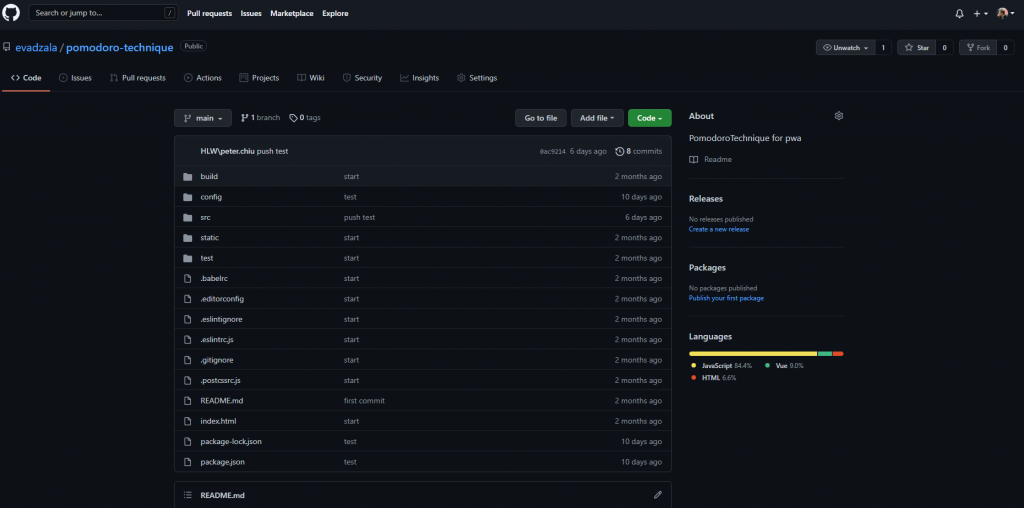
Task: Click the .eslintignore file icon
Action: click(188, 319)
